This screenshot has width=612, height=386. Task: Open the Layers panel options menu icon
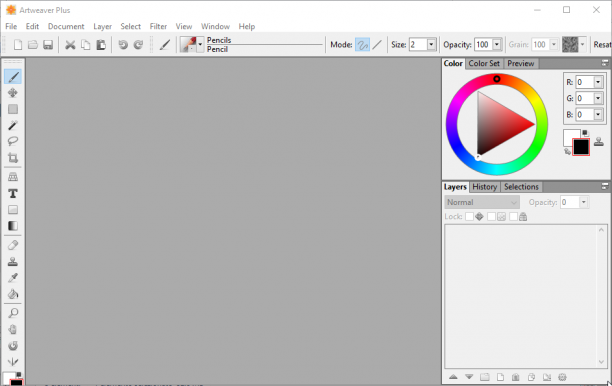tap(605, 187)
